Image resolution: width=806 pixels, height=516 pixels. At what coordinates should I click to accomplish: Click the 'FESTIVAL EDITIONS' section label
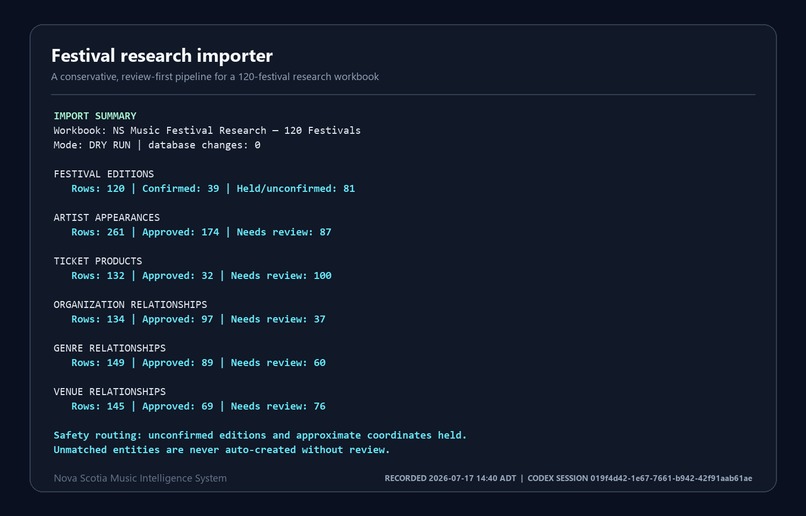click(104, 174)
